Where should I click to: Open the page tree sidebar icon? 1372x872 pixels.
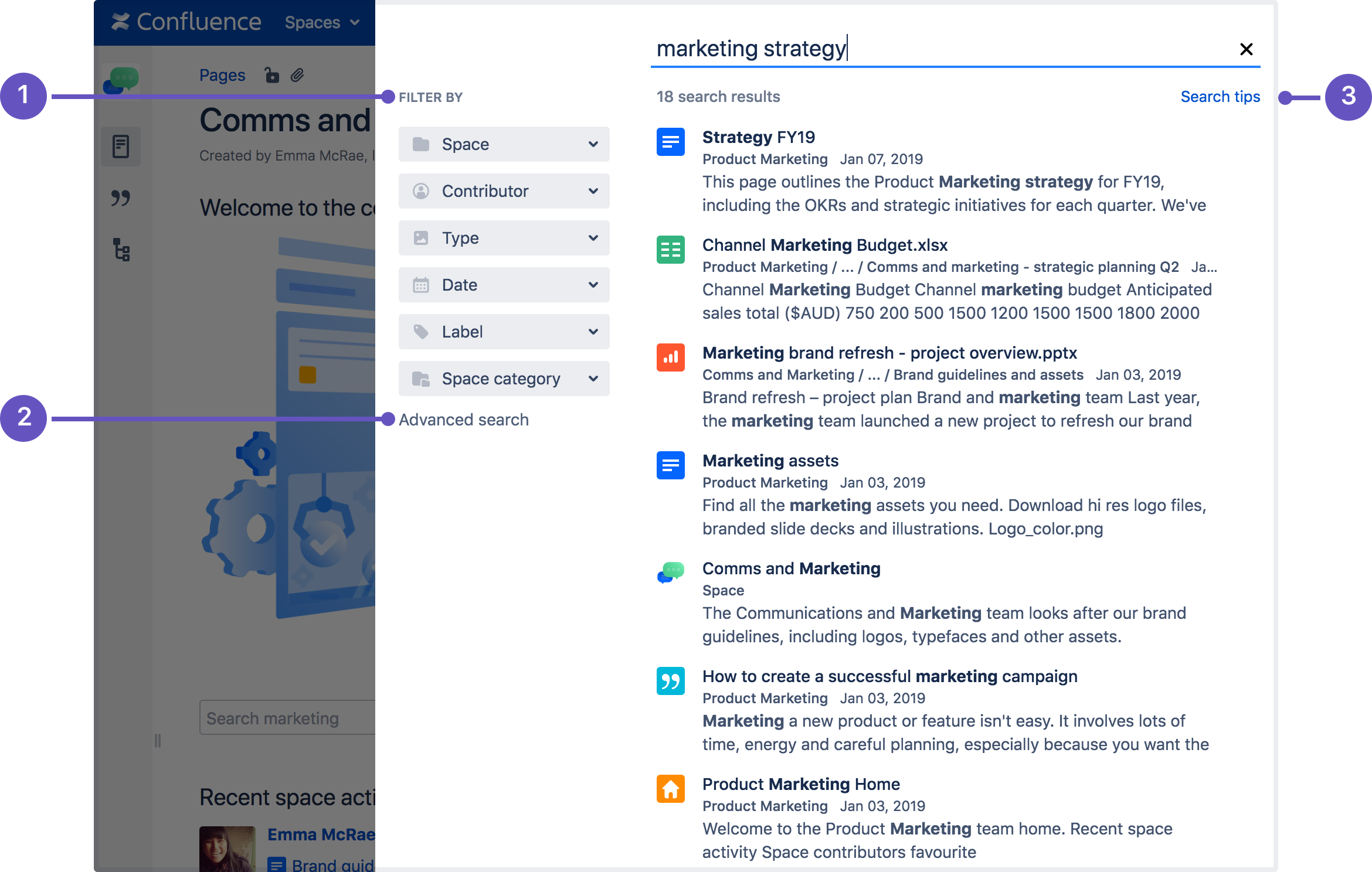click(x=121, y=250)
